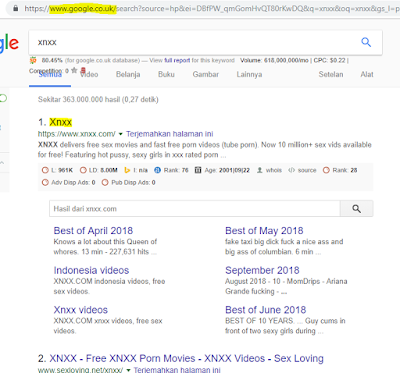Open the Best of May 2018 sitelink
The width and height of the screenshot is (400, 373).
[x=264, y=231]
